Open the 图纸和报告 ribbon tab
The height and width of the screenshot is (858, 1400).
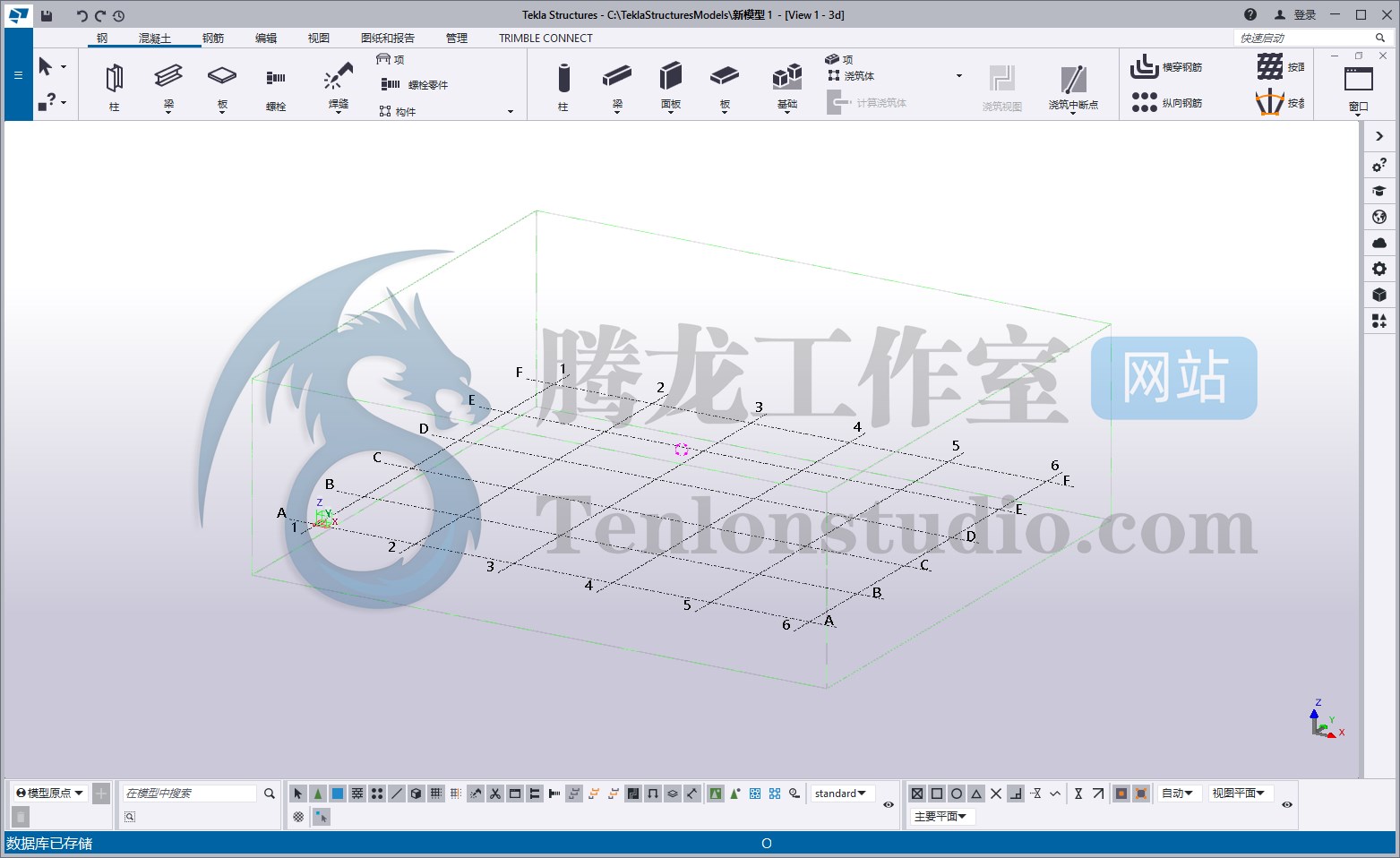point(388,39)
